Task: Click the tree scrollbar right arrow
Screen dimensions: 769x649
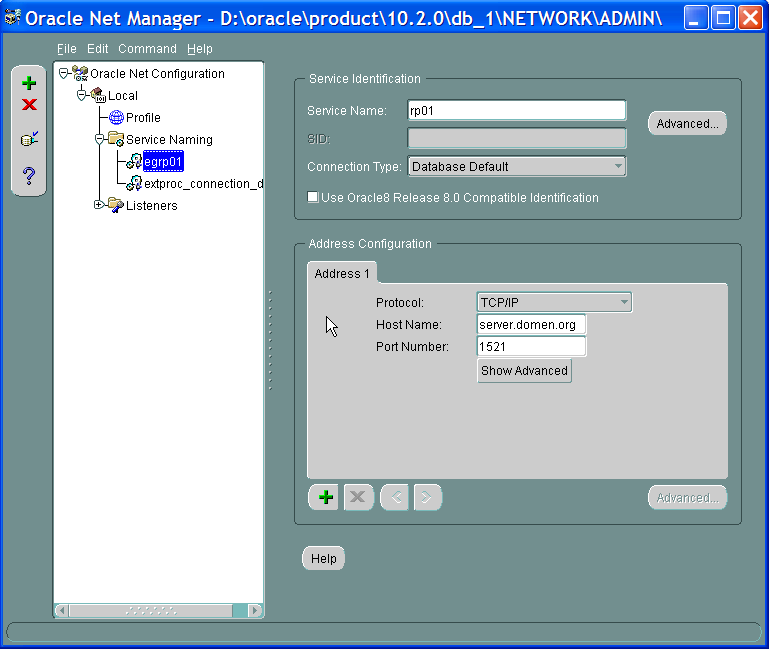Action: pyautogui.click(x=255, y=611)
